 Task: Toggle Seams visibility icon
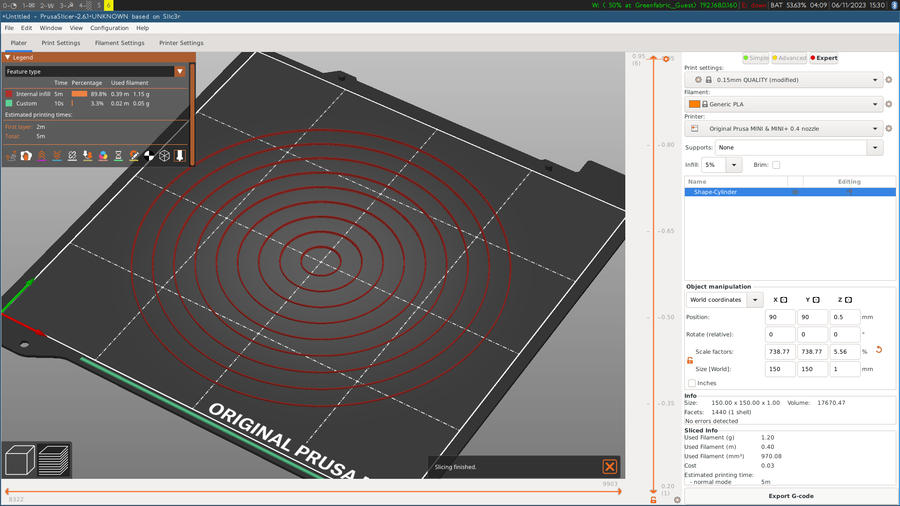(x=72, y=155)
